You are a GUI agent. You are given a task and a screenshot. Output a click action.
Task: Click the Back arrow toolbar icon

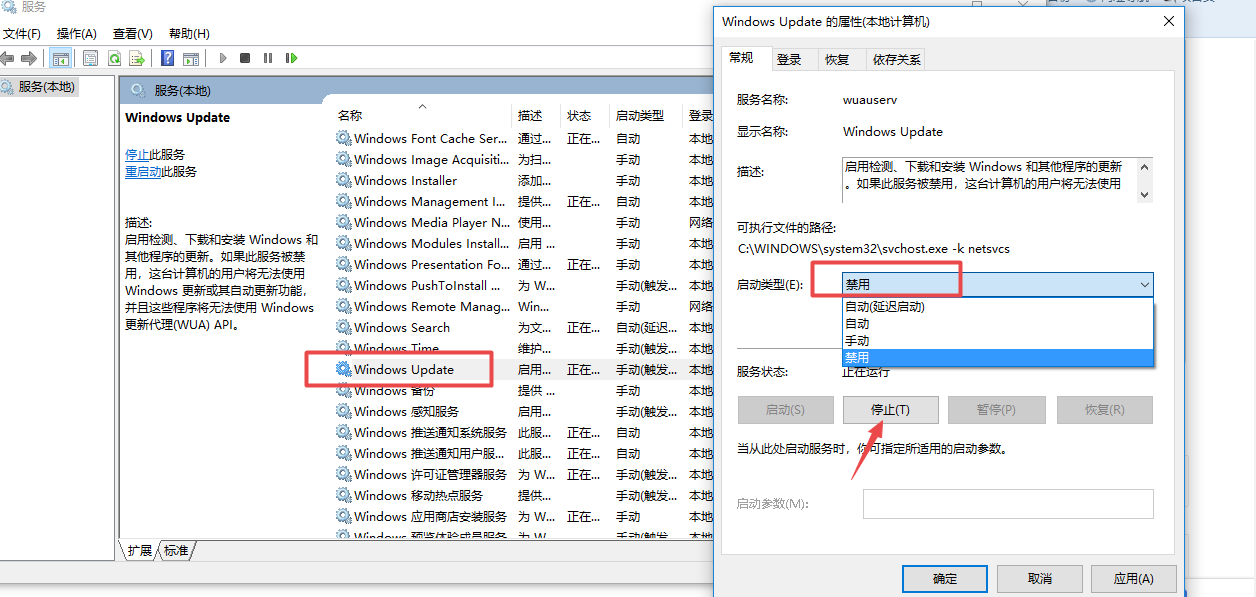pos(7,59)
